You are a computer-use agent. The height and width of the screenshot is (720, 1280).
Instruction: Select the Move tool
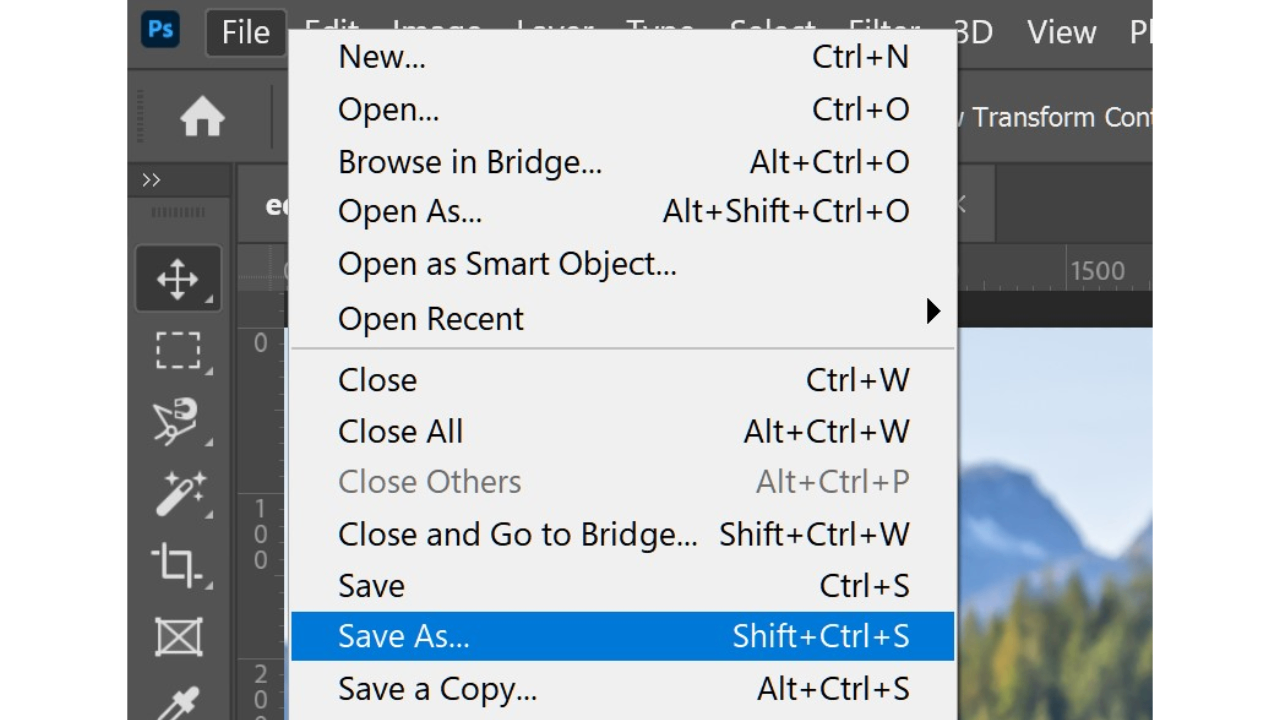click(178, 279)
